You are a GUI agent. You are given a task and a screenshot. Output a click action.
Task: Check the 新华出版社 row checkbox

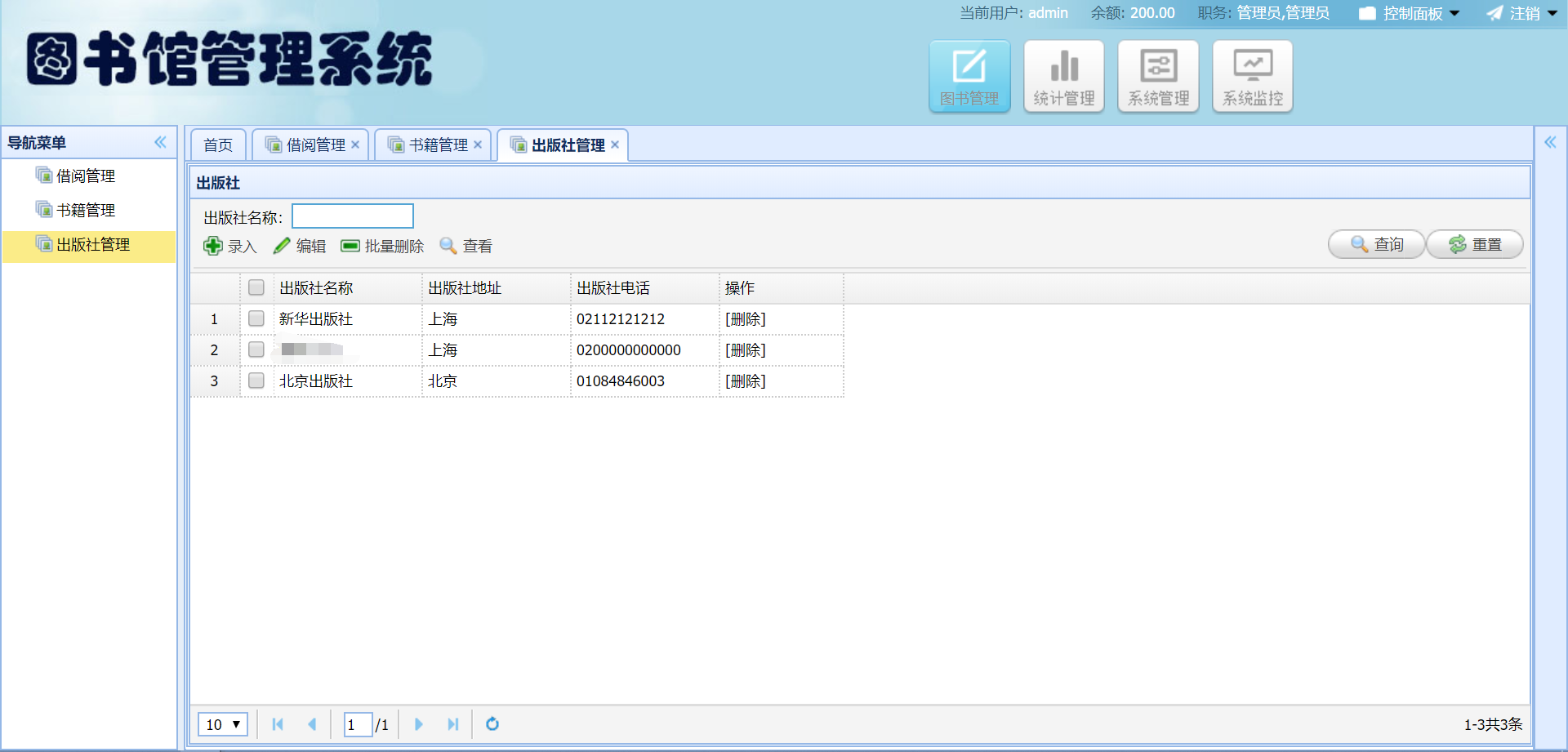pyautogui.click(x=256, y=318)
